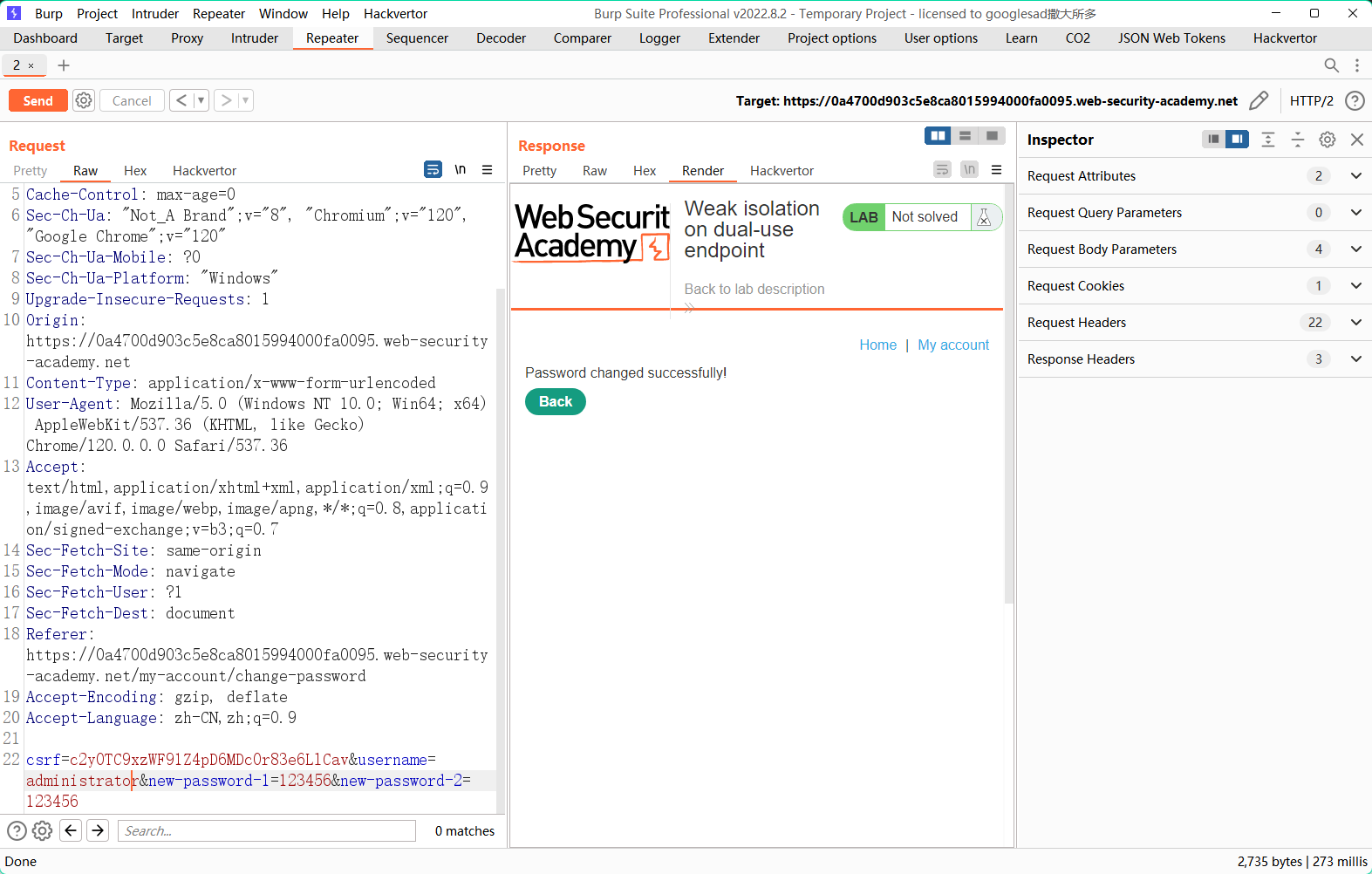Click the HTTP/2 protocol label
This screenshot has width=1372, height=874.
click(x=1311, y=101)
